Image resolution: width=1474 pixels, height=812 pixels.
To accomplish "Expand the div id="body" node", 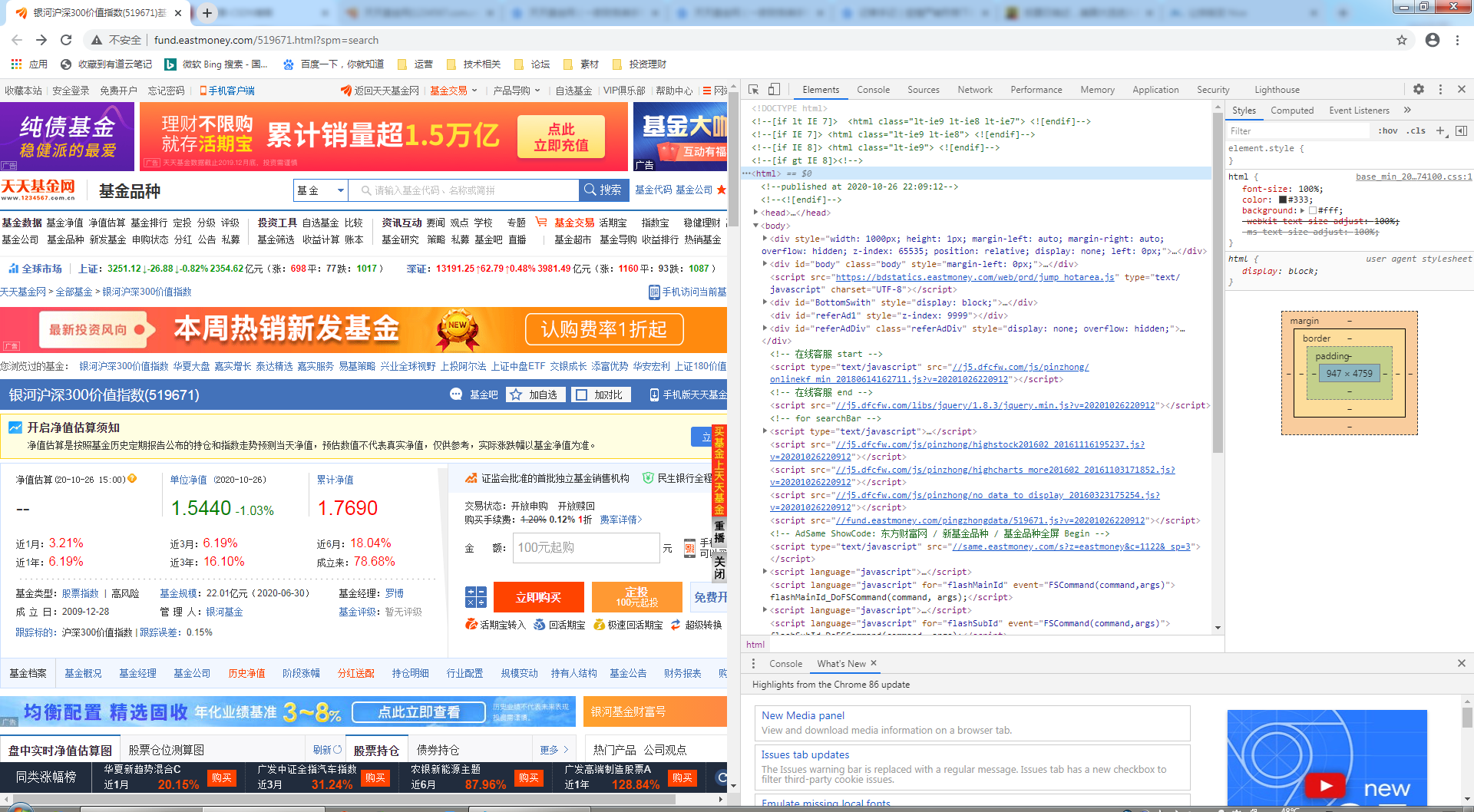I will pos(765,264).
